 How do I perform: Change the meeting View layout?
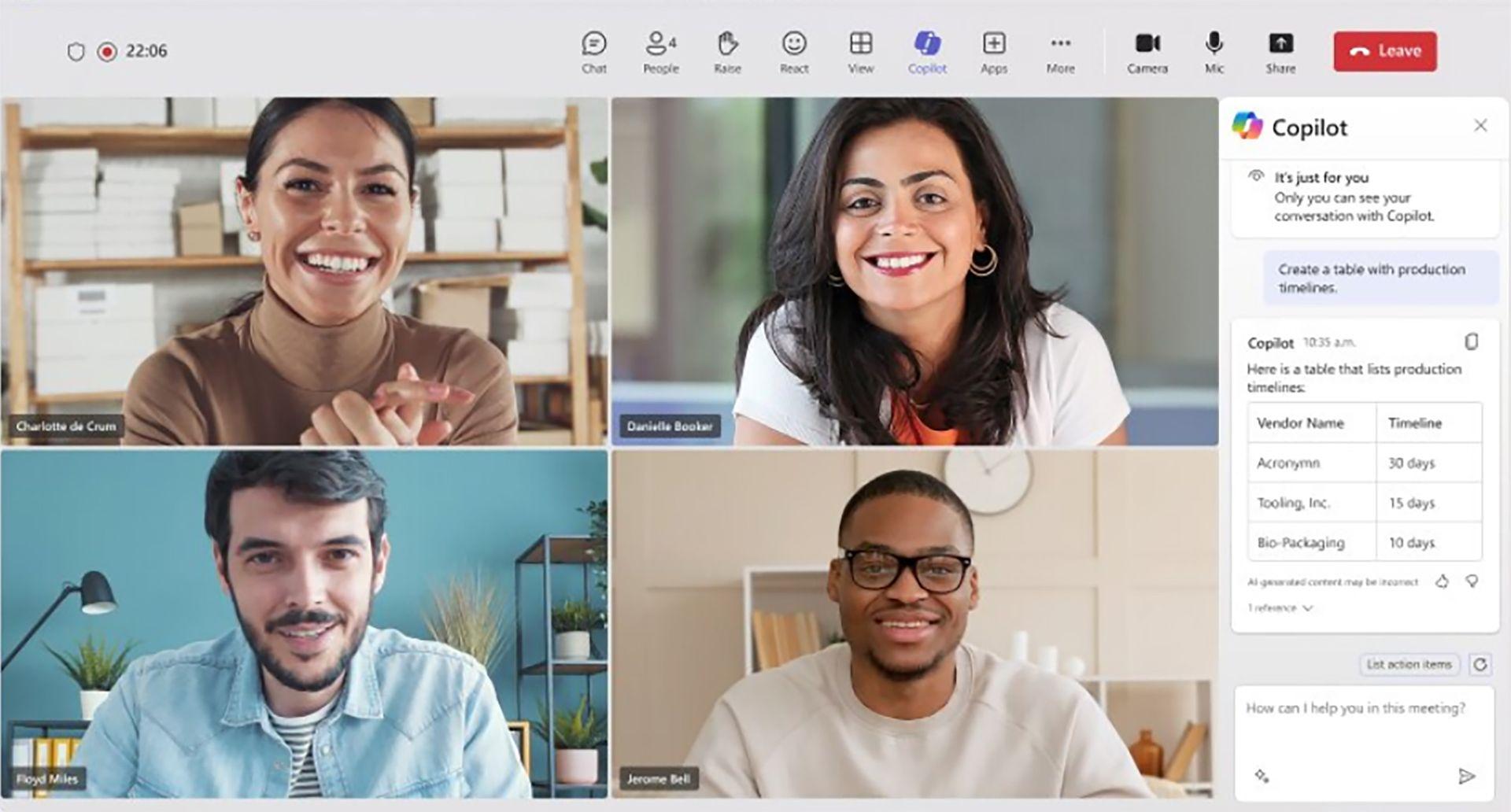860,53
